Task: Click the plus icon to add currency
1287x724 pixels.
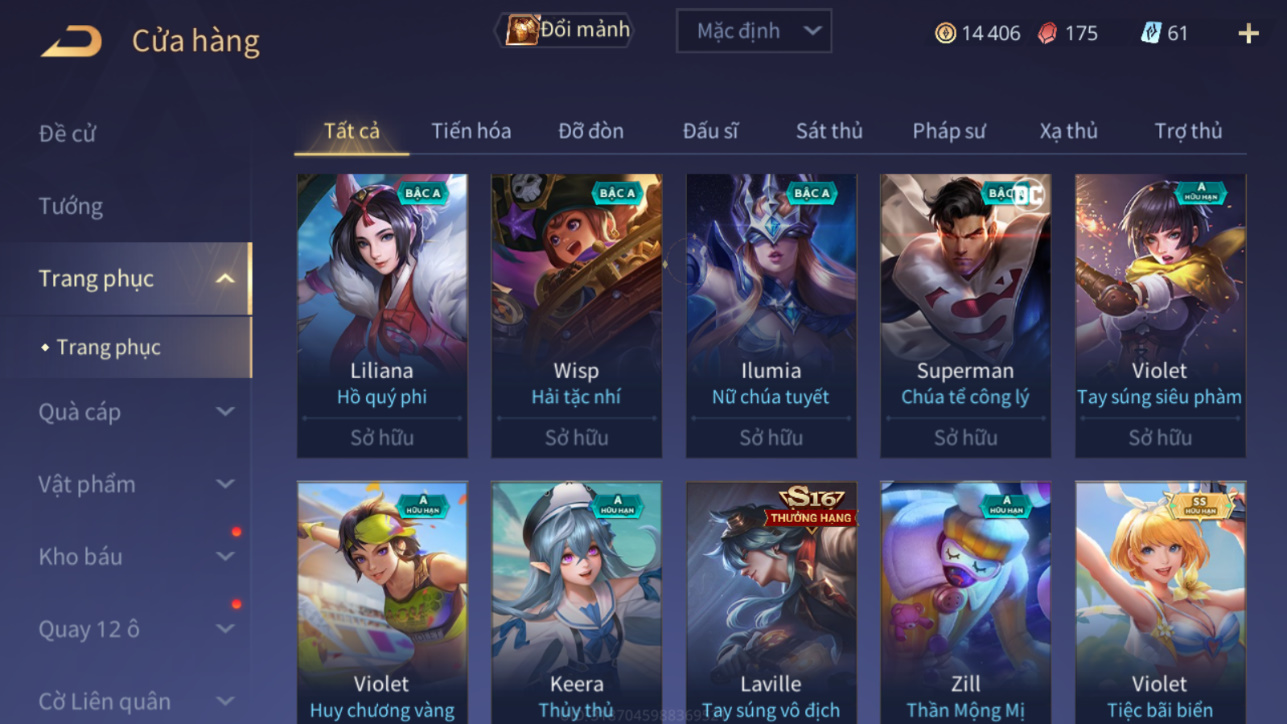Action: tap(1248, 33)
